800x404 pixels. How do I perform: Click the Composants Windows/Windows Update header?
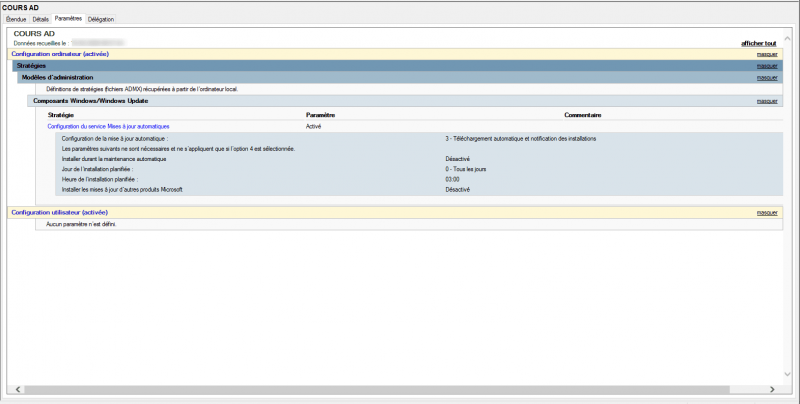click(x=91, y=101)
